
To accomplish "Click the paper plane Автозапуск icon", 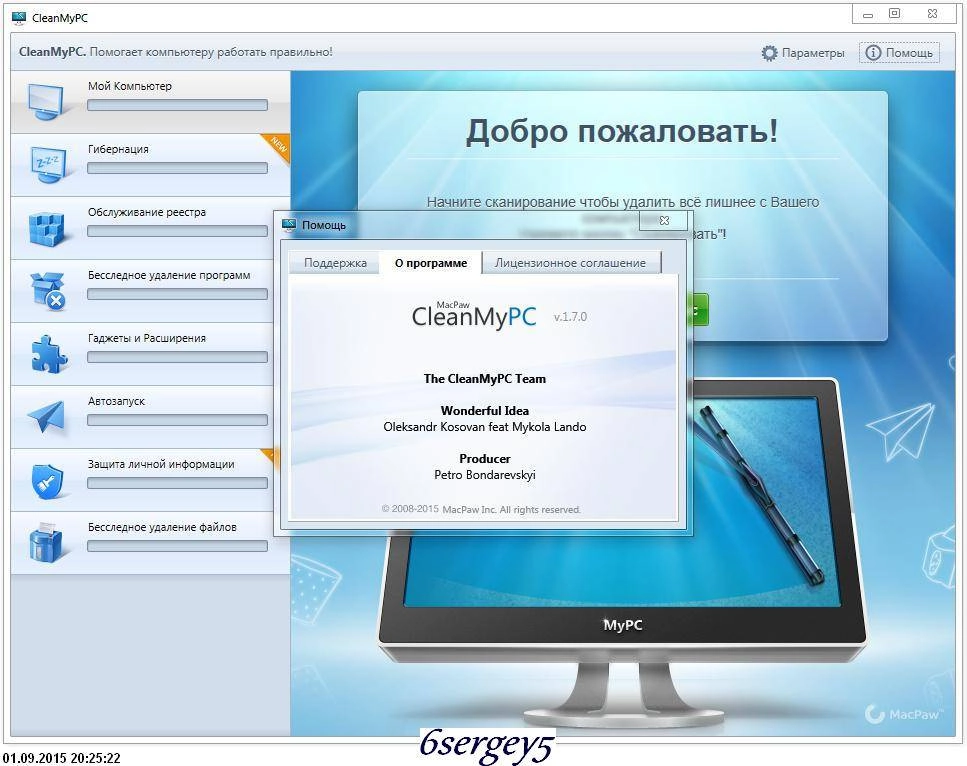I will pos(46,416).
